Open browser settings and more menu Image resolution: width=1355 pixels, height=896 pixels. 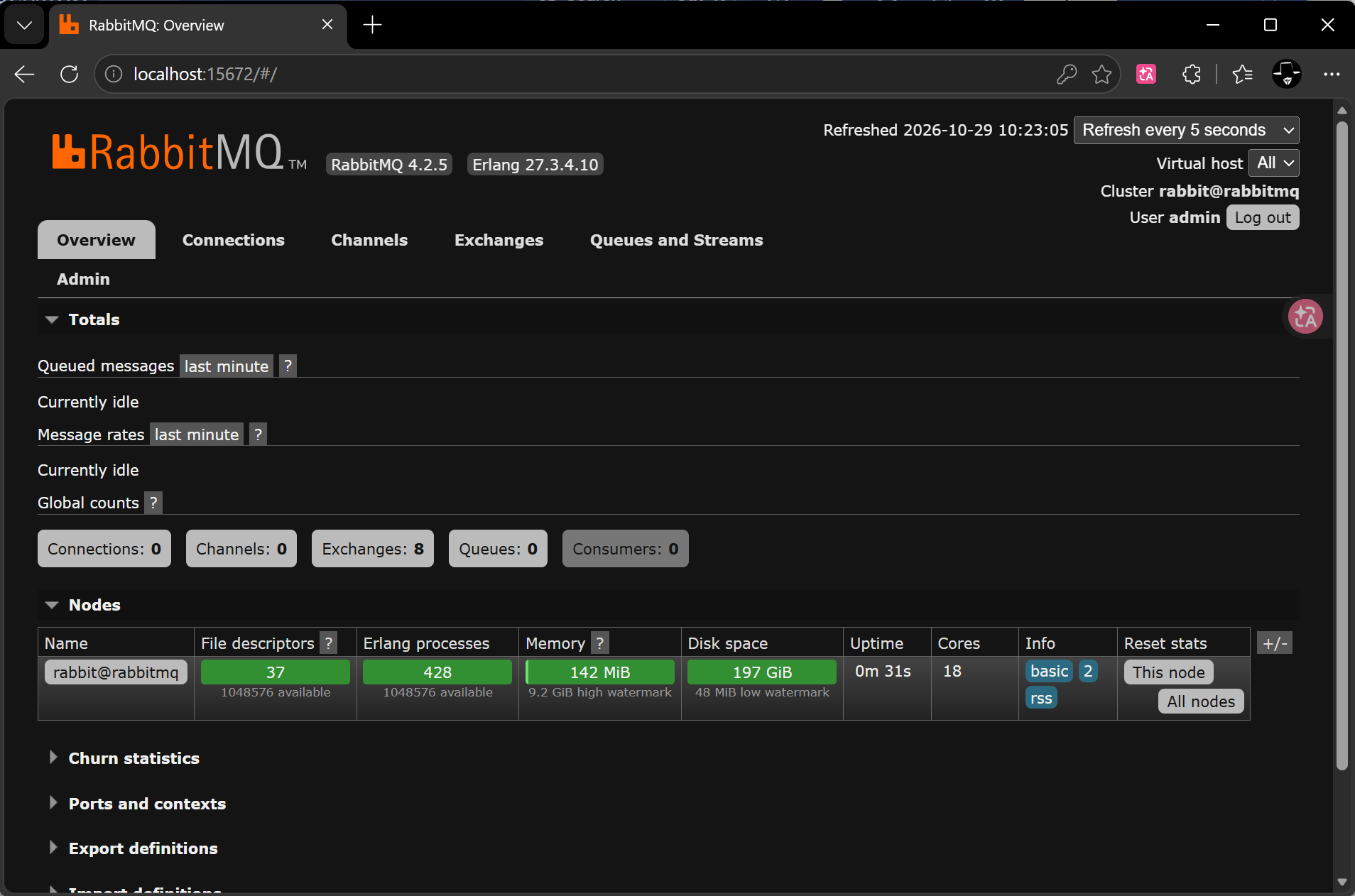click(x=1332, y=74)
